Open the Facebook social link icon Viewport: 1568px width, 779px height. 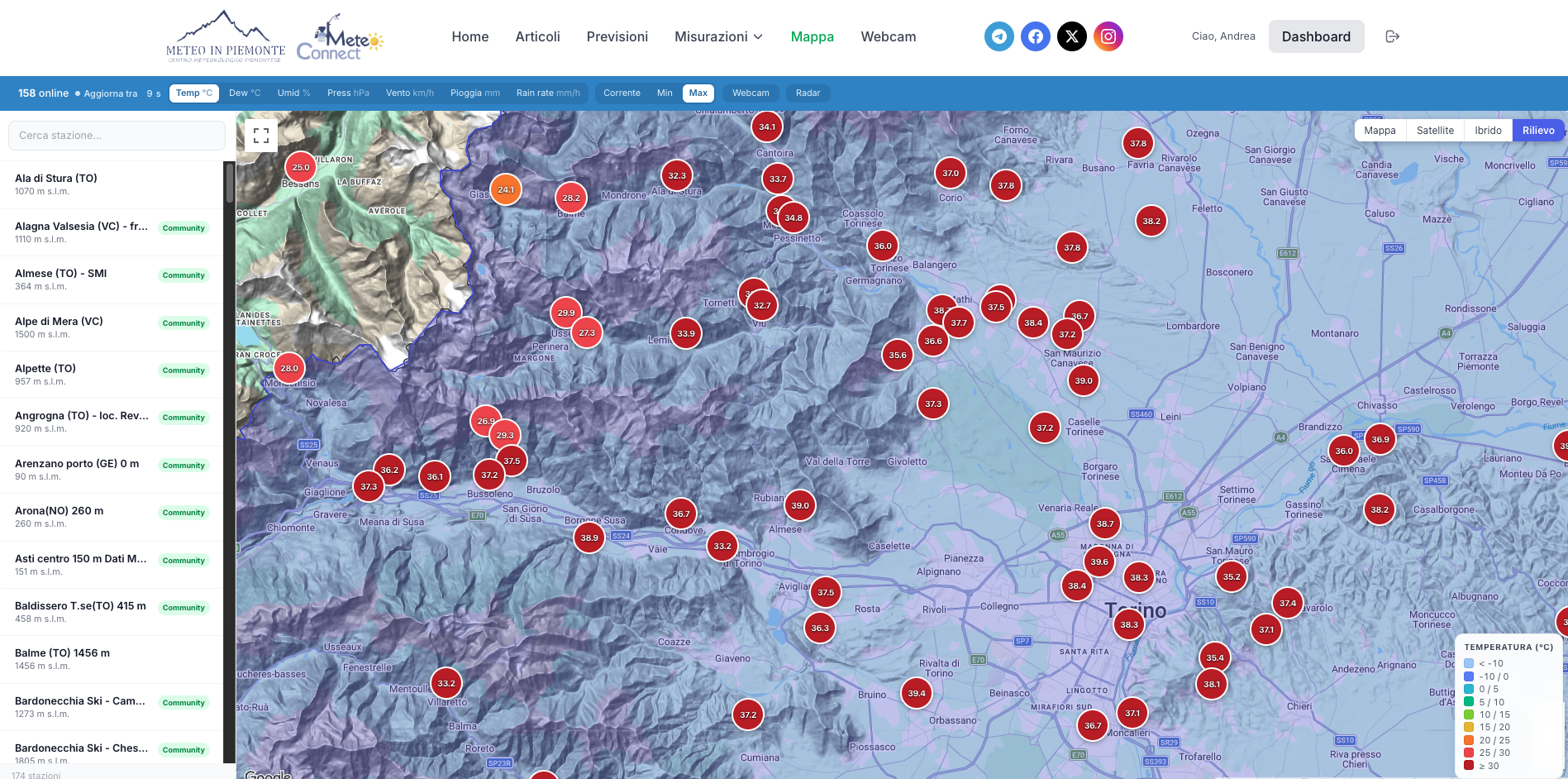click(1036, 36)
